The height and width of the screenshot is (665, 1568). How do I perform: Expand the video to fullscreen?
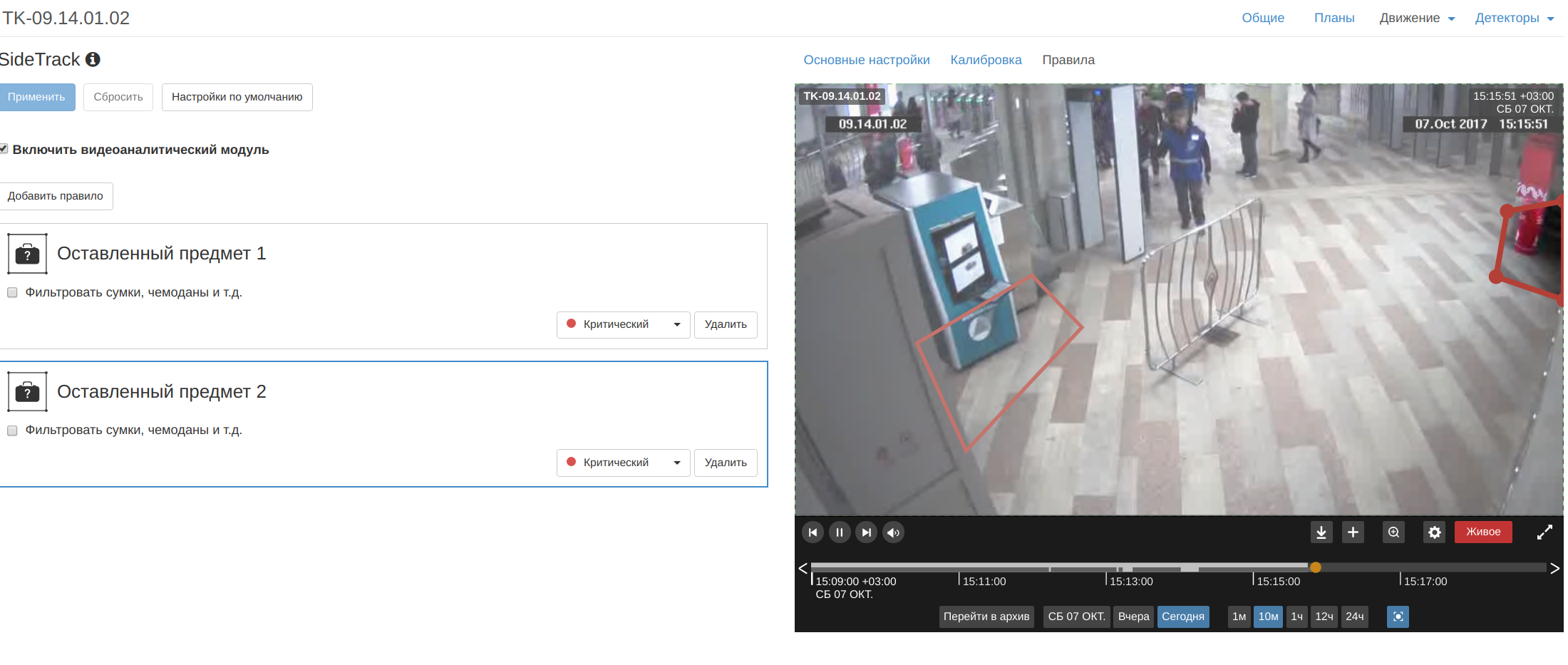pyautogui.click(x=1544, y=532)
